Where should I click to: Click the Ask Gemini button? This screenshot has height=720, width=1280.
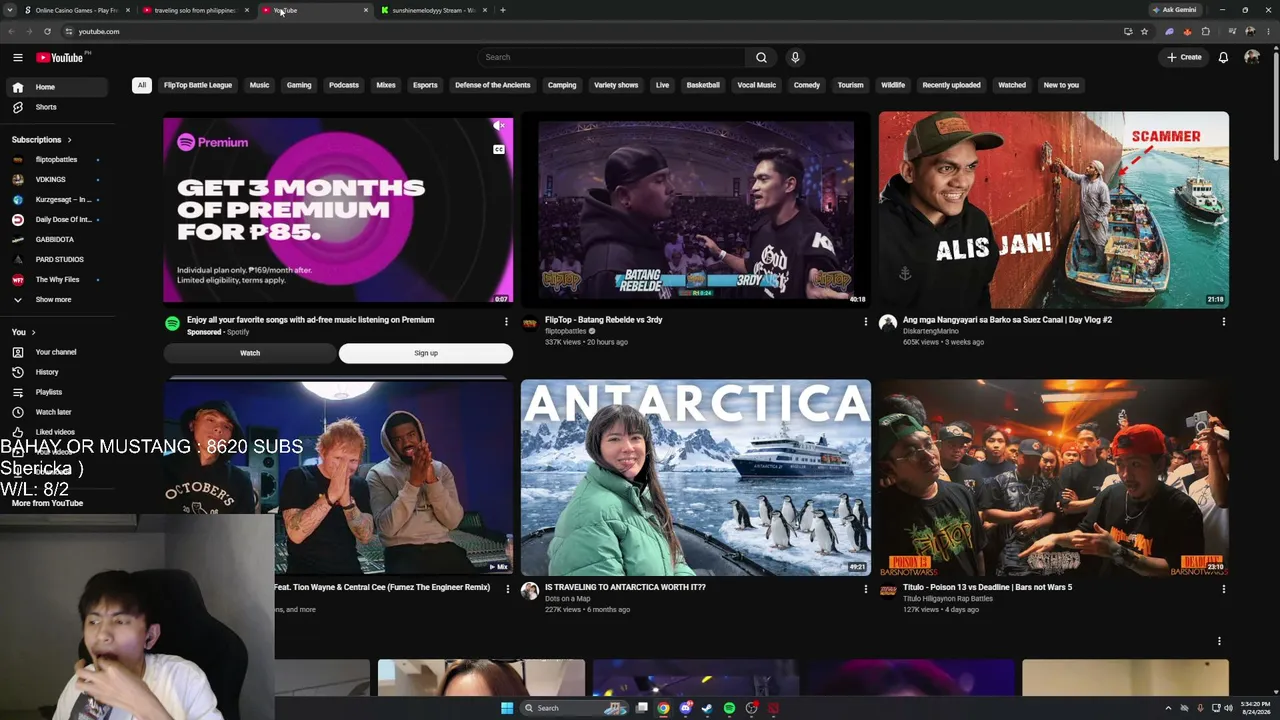pyautogui.click(x=1175, y=10)
